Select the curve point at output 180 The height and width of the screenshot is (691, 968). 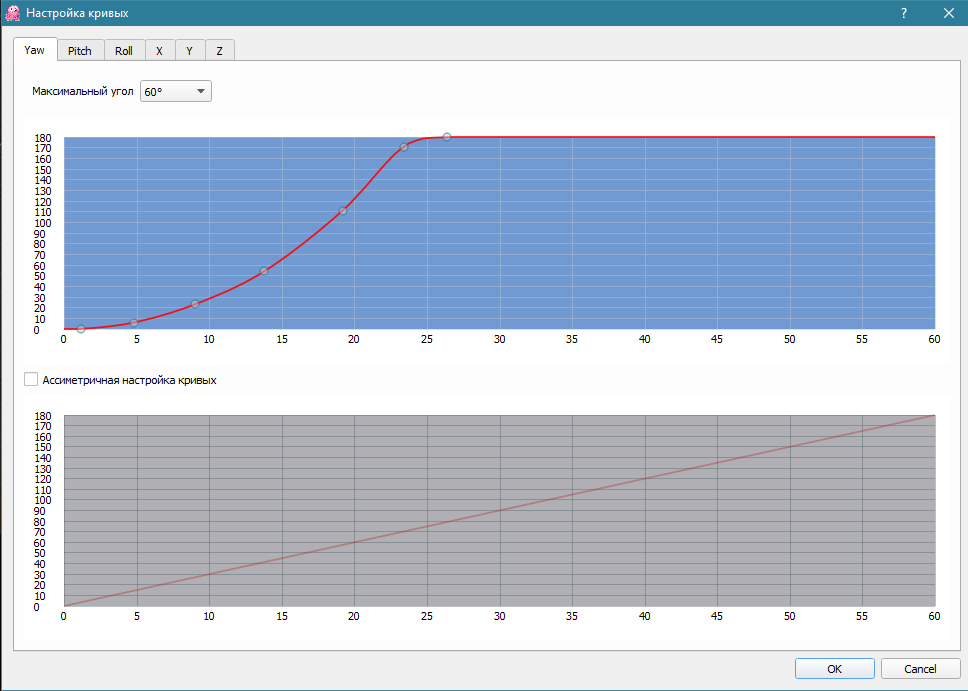click(447, 137)
